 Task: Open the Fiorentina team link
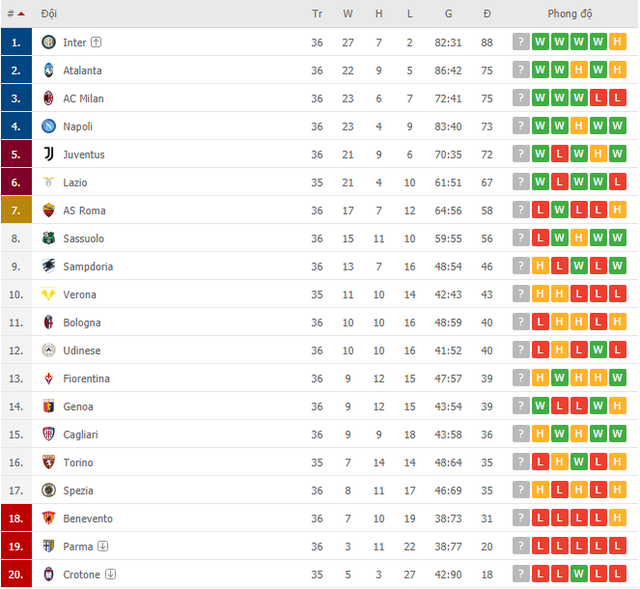pyautogui.click(x=86, y=379)
